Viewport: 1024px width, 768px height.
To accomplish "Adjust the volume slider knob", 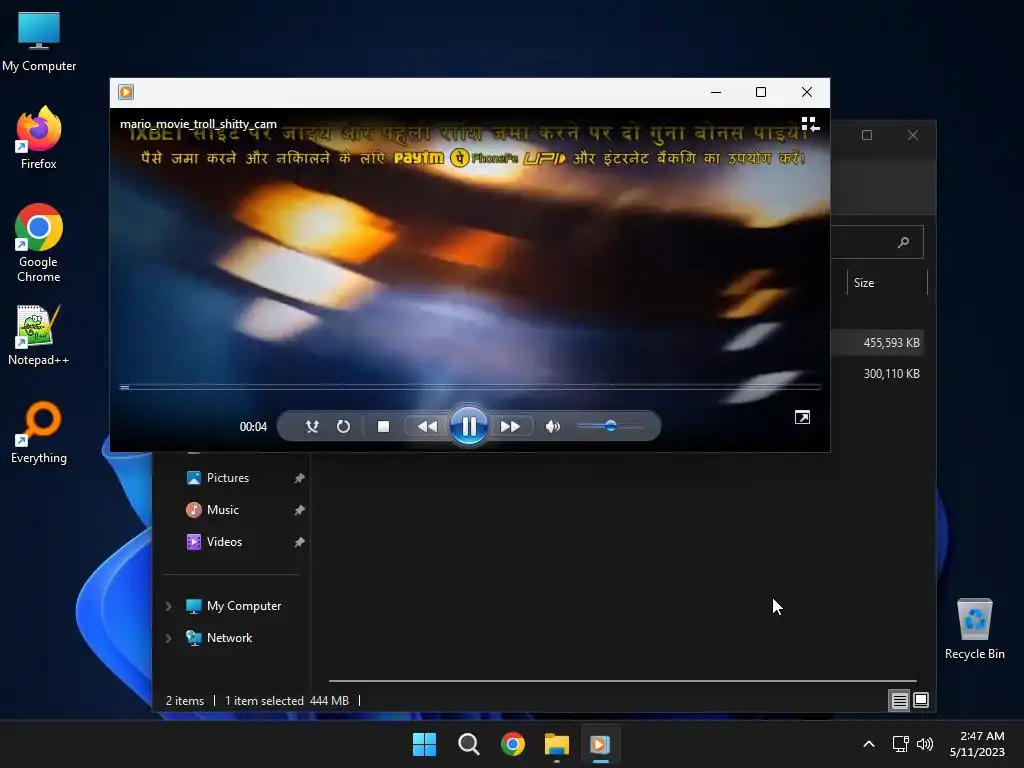I will tap(611, 426).
